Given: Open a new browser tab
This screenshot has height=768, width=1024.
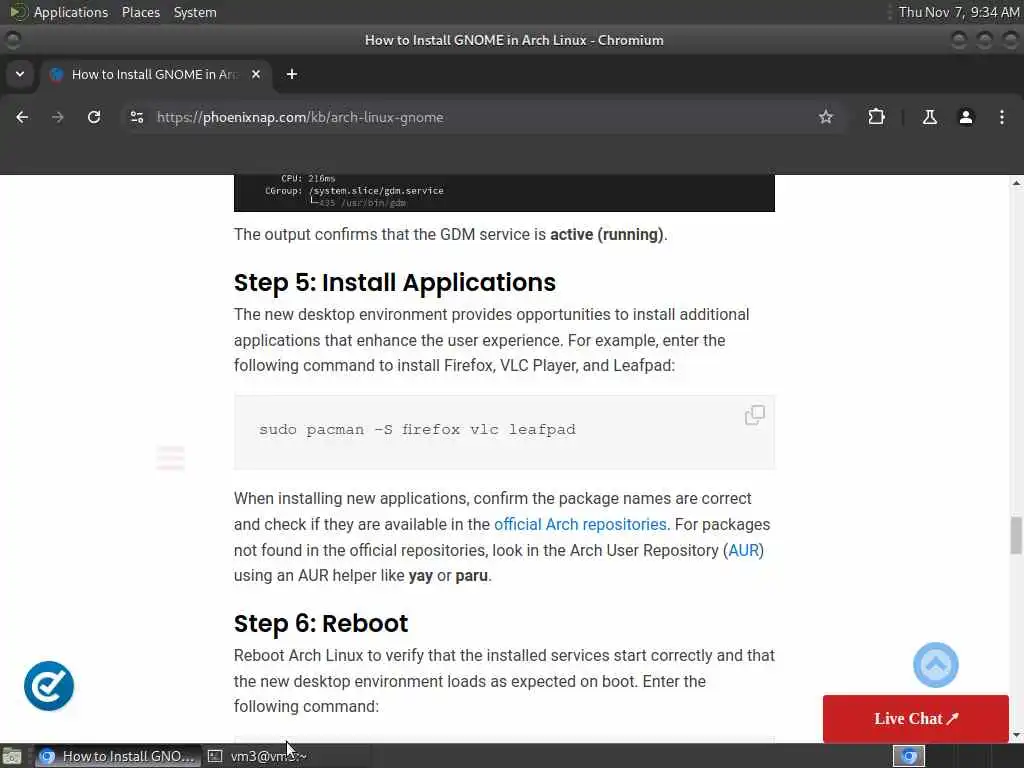Looking at the screenshot, I should pyautogui.click(x=292, y=74).
